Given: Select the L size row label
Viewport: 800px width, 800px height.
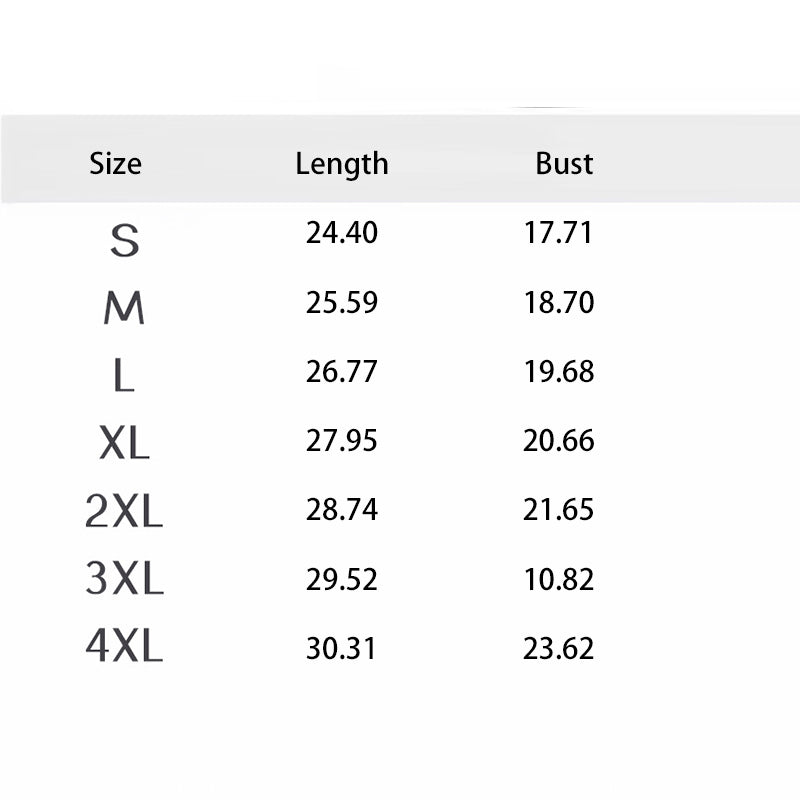Looking at the screenshot, I should 123,375.
